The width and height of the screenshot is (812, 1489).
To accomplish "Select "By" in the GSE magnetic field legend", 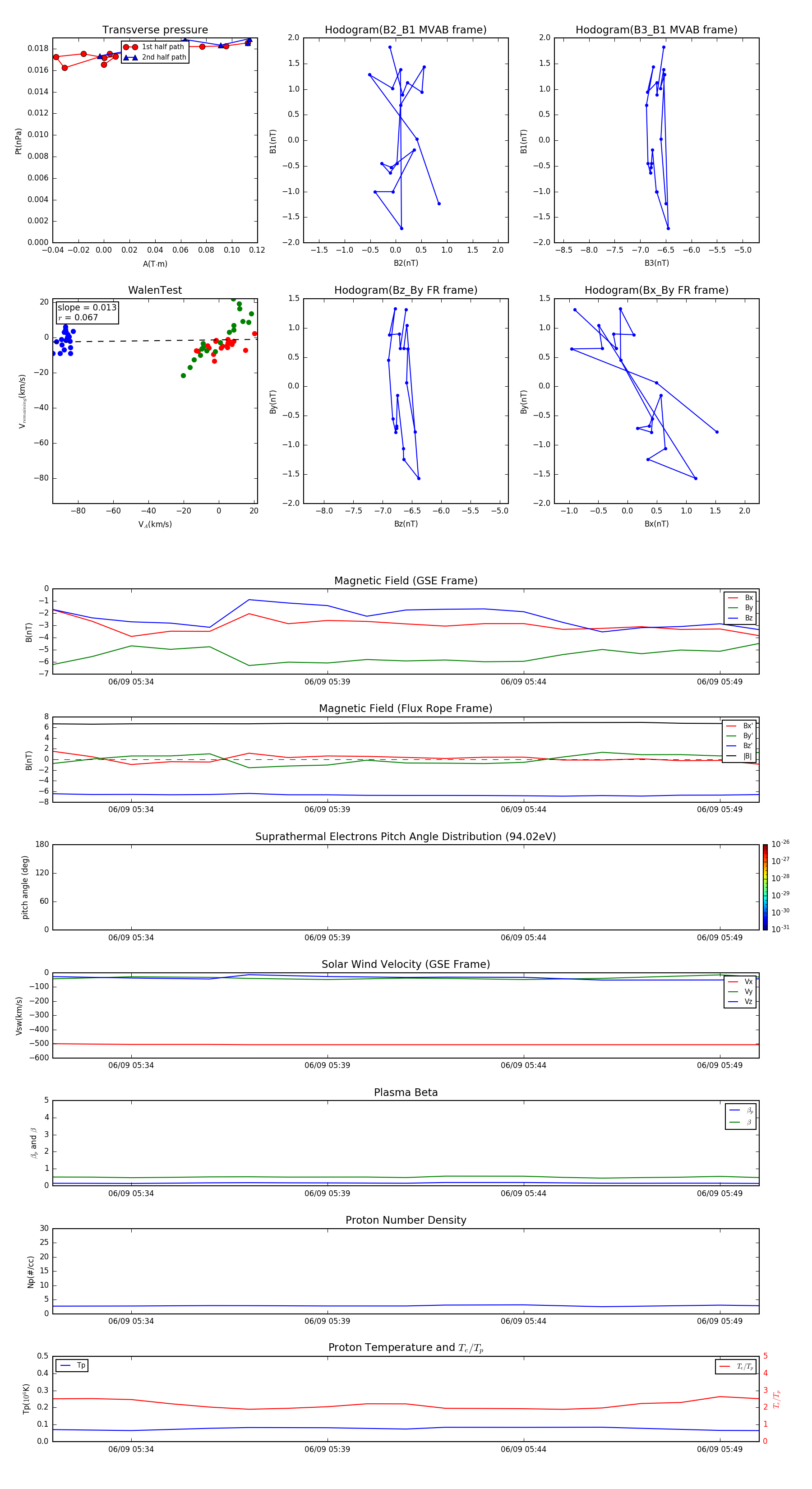I will point(741,607).
